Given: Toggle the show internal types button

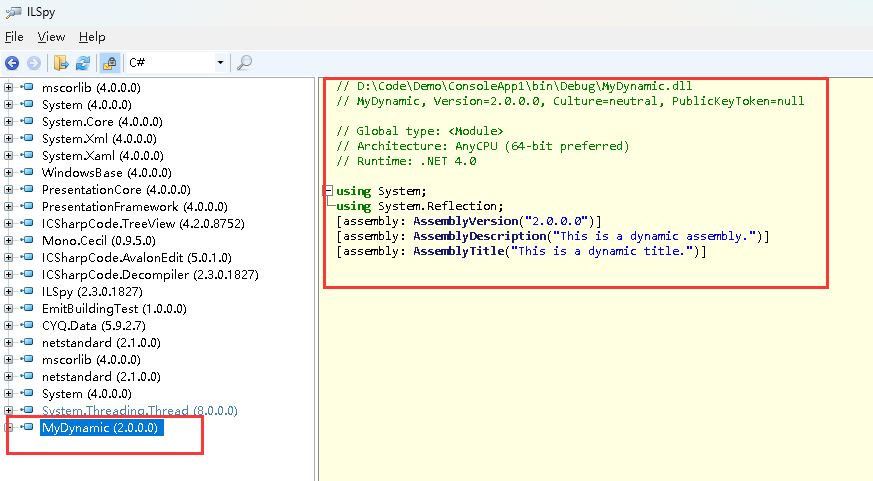Looking at the screenshot, I should point(110,63).
